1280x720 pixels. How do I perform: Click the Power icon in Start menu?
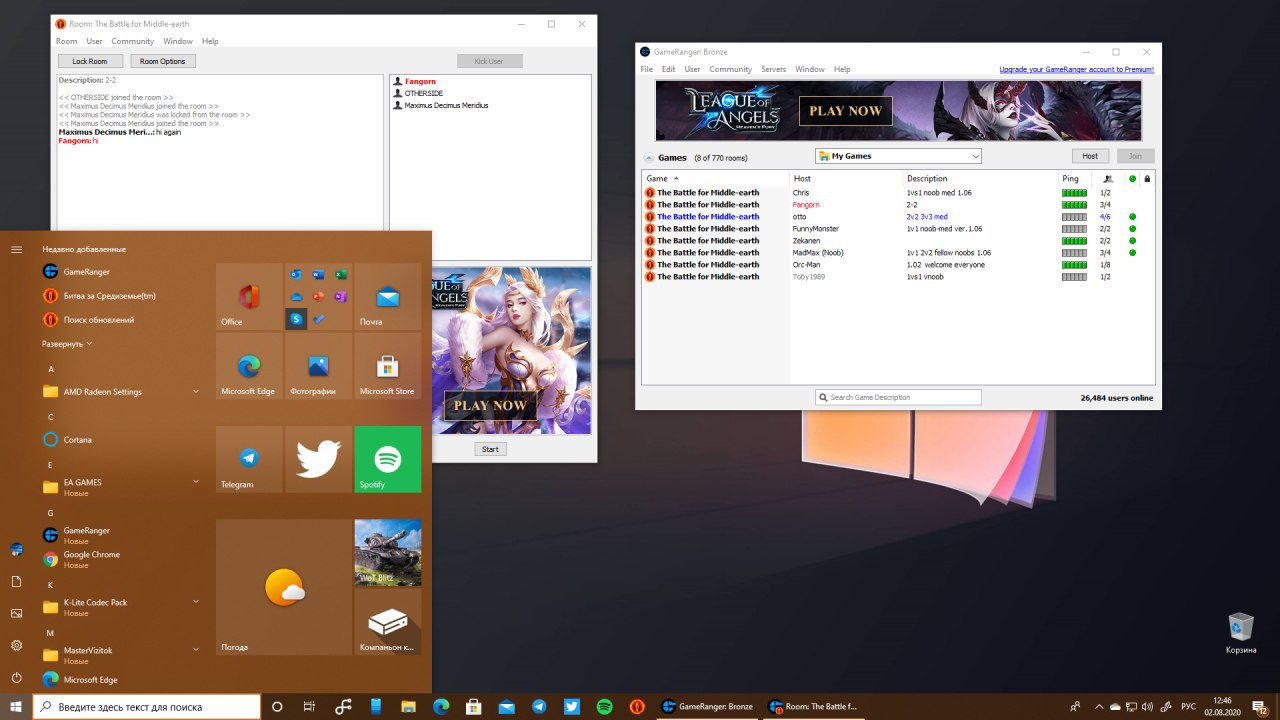pyautogui.click(x=16, y=677)
